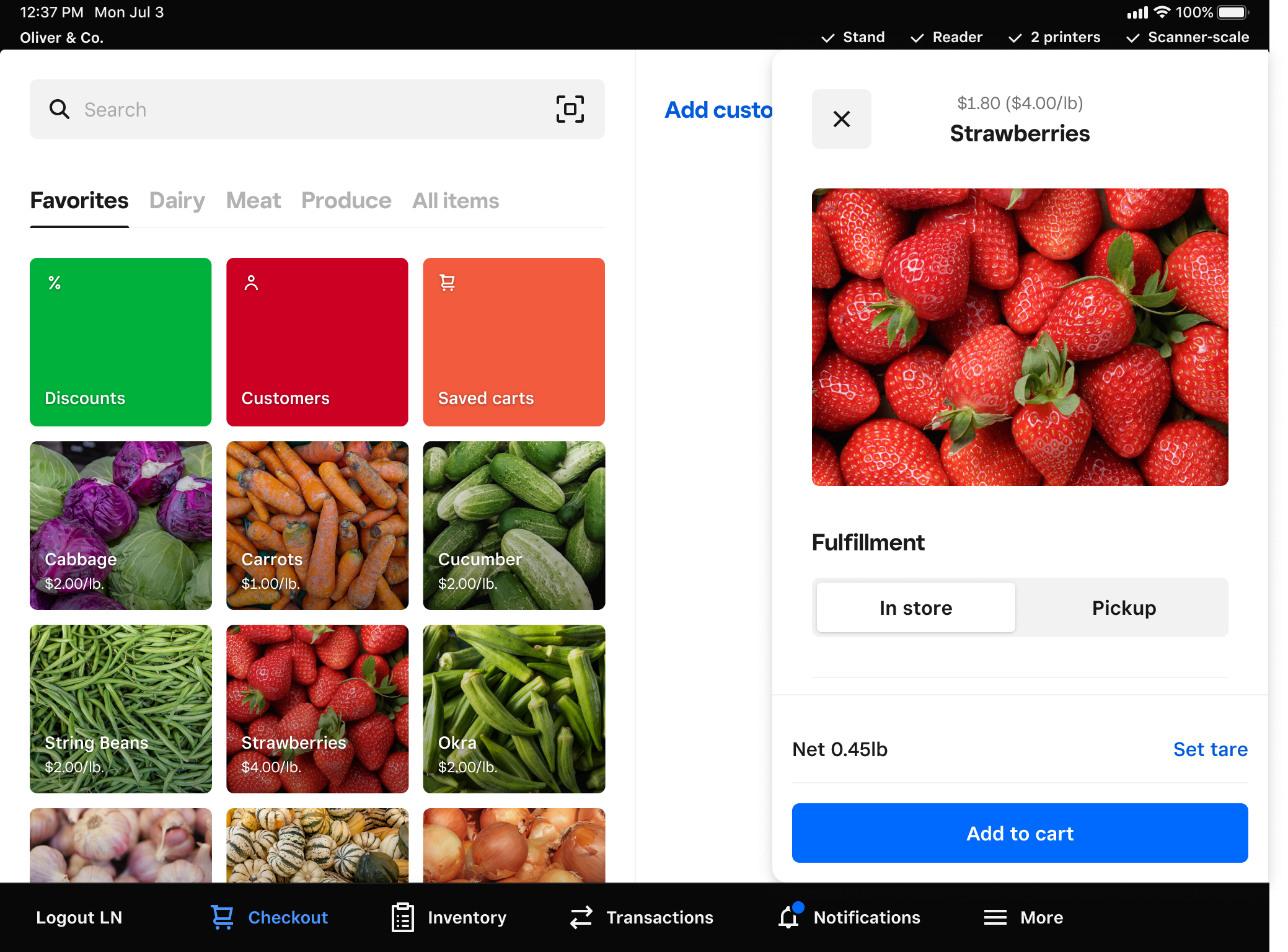Tap Logout LN in bottom bar

tap(79, 917)
